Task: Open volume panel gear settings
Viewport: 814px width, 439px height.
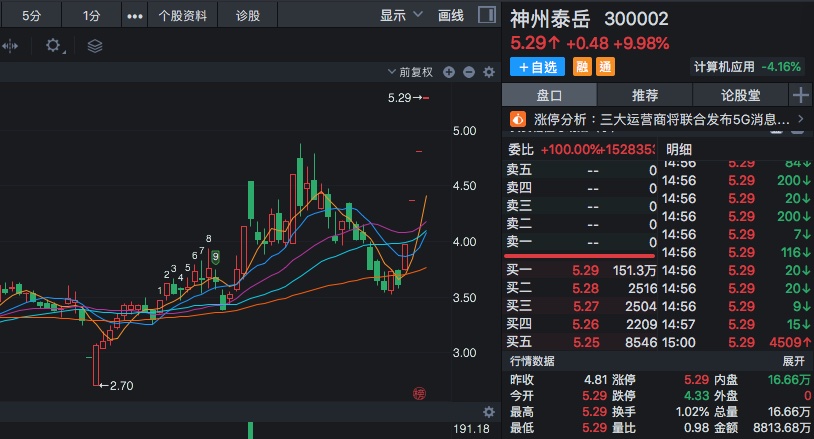Action: click(x=489, y=412)
